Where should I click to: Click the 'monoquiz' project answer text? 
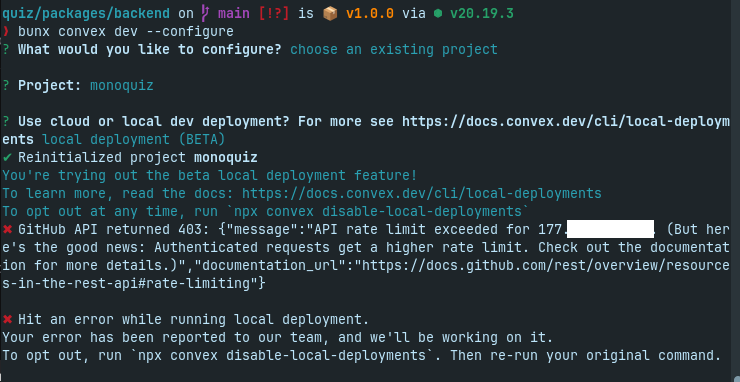tap(122, 86)
